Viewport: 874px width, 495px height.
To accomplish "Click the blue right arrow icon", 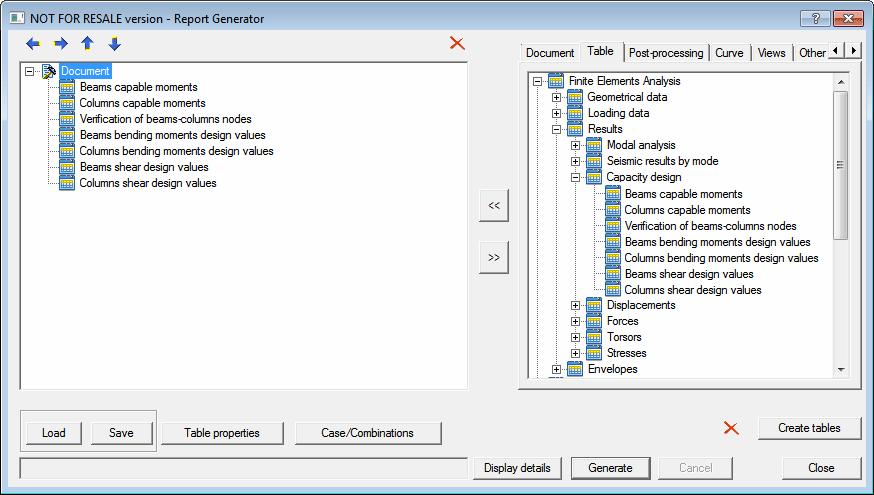I will pos(60,43).
